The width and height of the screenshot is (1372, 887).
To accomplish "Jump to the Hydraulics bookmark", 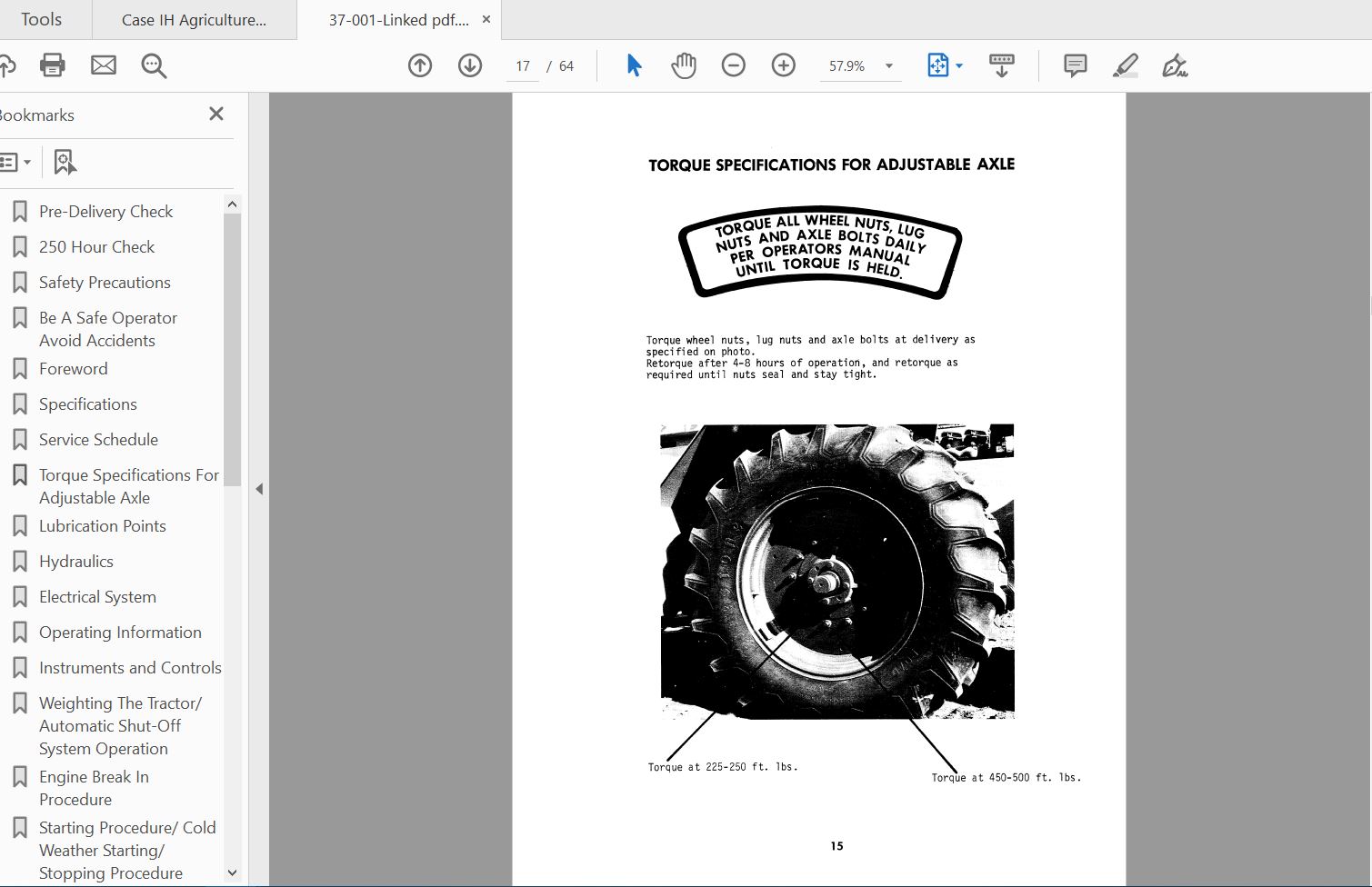I will click(76, 561).
